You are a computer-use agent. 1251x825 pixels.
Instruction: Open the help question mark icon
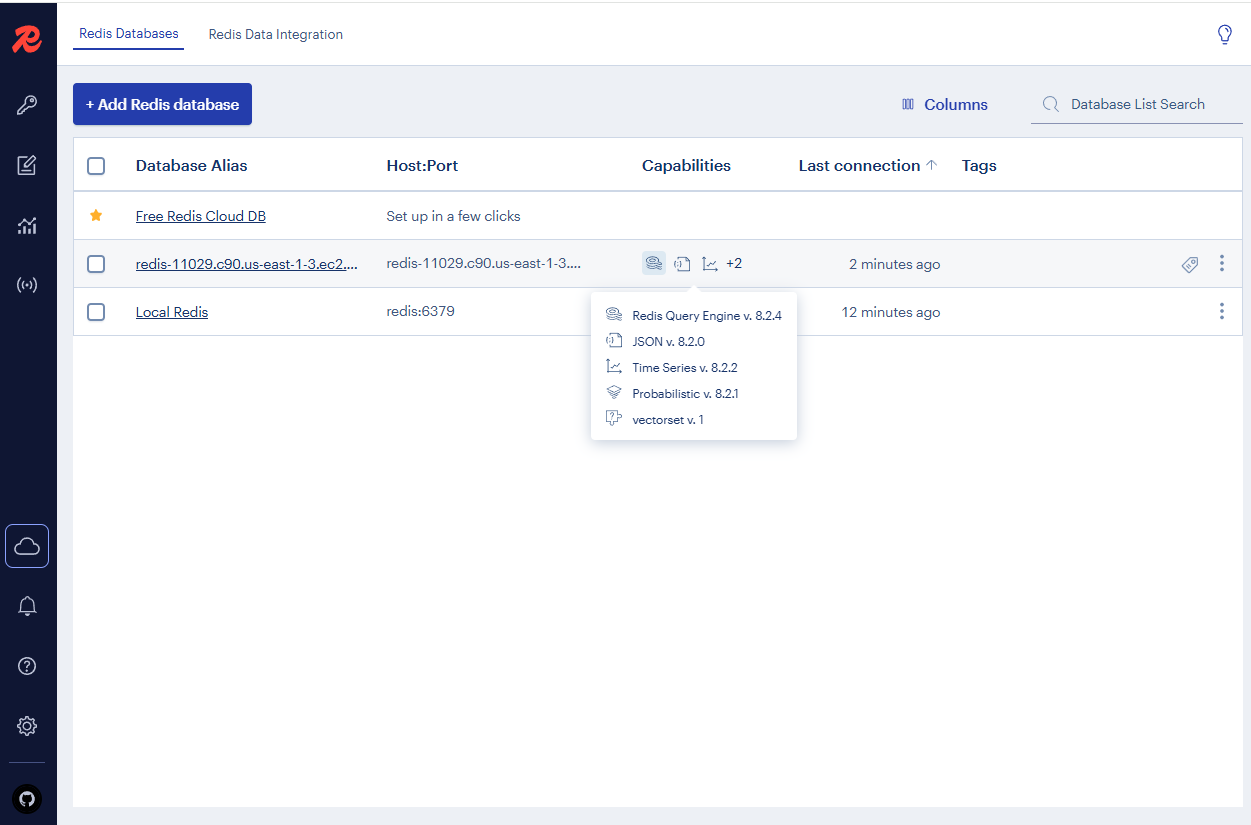(27, 666)
